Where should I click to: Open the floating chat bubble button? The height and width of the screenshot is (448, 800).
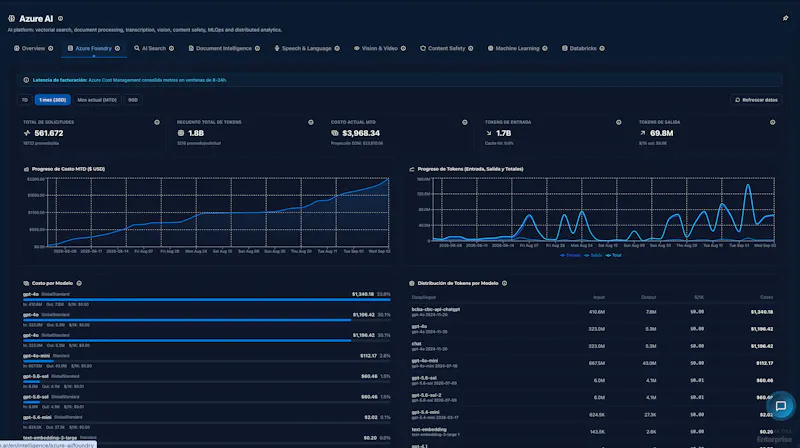tap(781, 406)
